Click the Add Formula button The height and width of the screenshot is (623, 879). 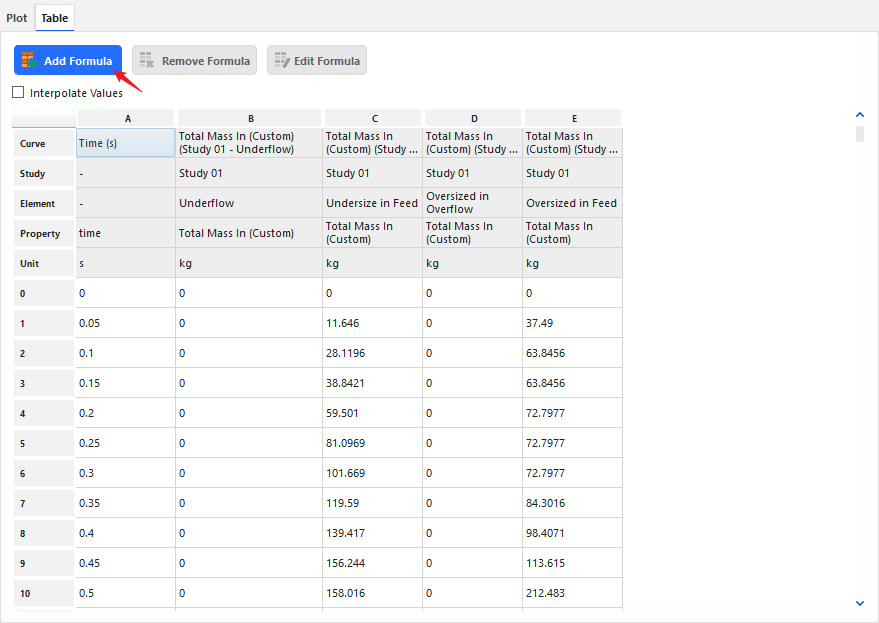pos(68,61)
